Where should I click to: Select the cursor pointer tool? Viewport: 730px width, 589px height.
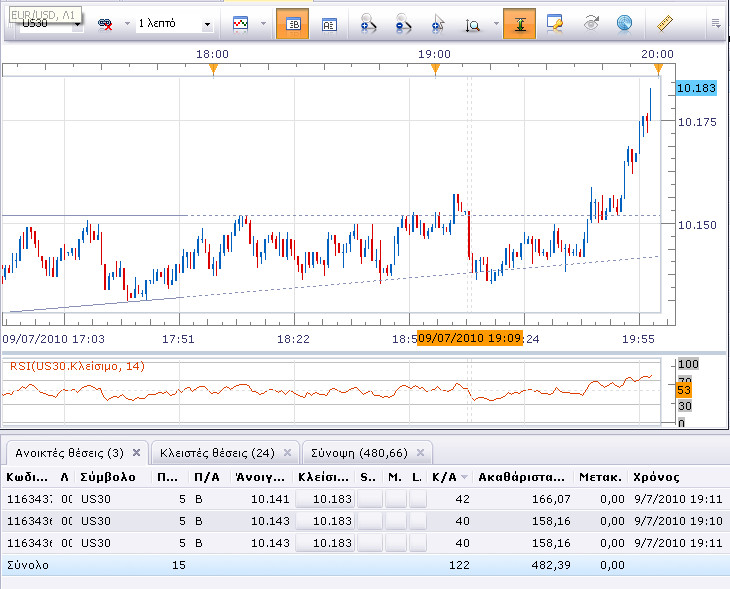(438, 24)
